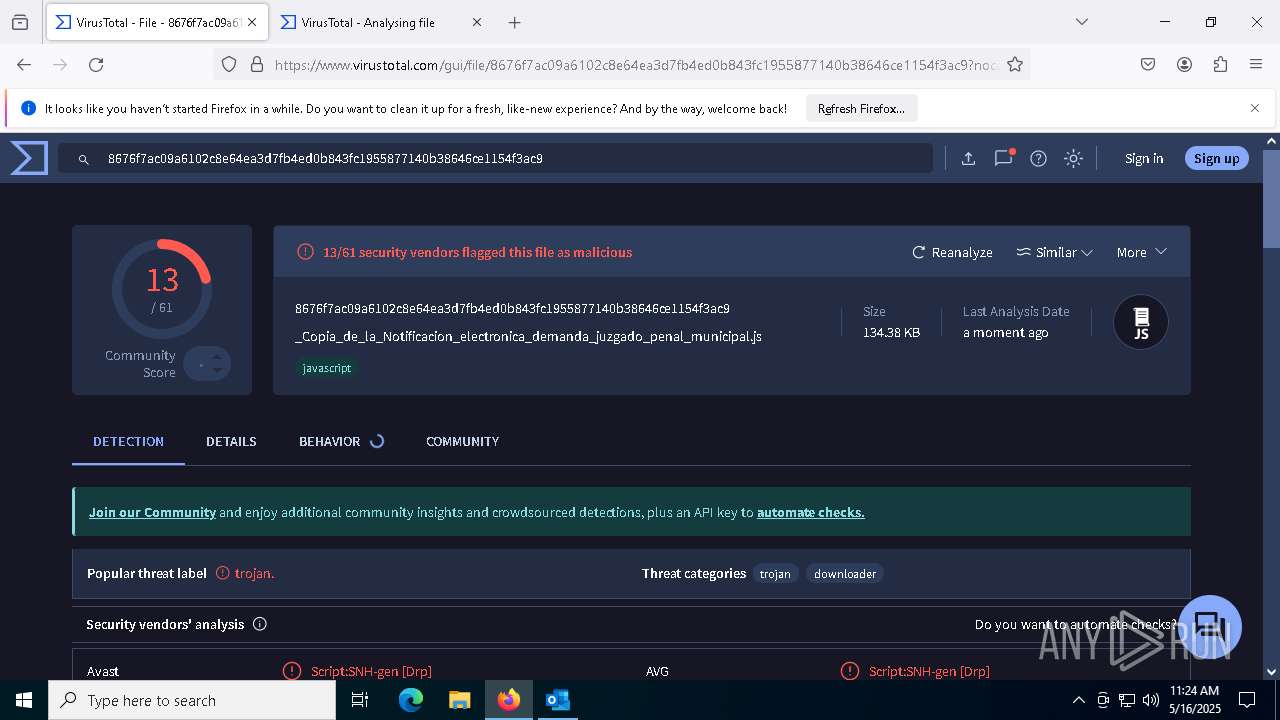The image size is (1280, 720).
Task: Click the VirusTotal hash search field
Action: 495,158
